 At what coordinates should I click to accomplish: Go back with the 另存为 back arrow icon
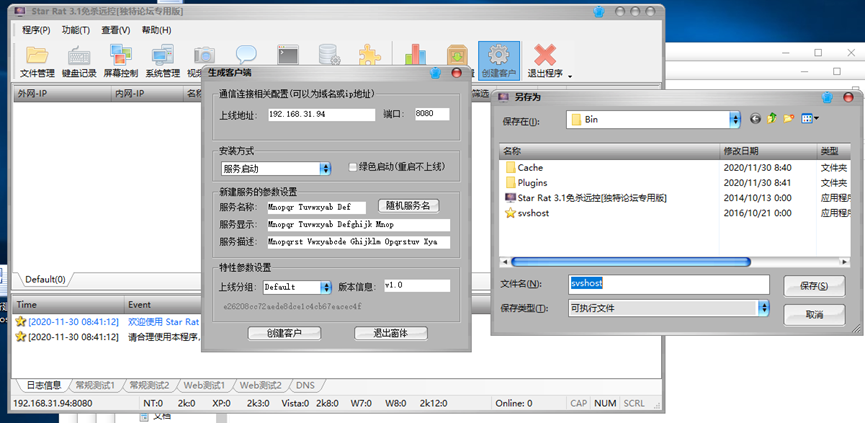pos(756,119)
